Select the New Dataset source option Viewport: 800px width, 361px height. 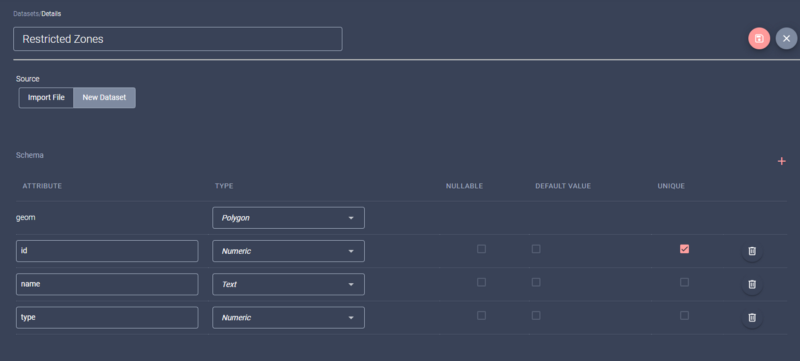[104, 97]
